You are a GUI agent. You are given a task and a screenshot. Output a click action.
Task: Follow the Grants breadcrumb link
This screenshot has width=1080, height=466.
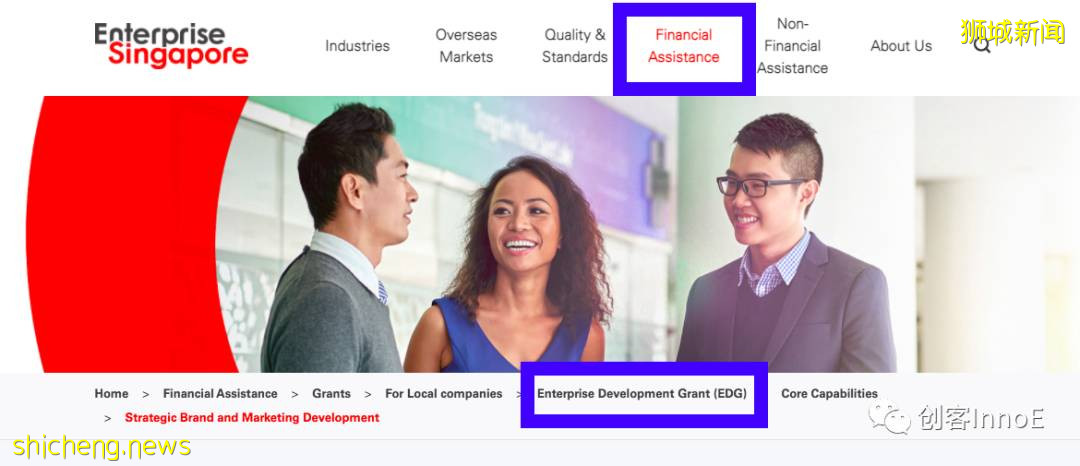click(331, 394)
